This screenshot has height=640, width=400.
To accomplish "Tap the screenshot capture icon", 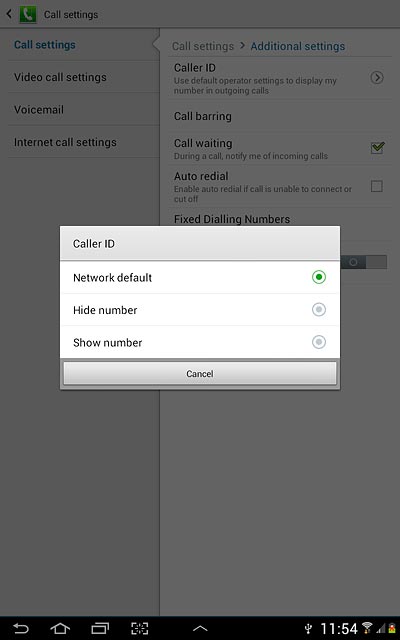I will [x=139, y=628].
